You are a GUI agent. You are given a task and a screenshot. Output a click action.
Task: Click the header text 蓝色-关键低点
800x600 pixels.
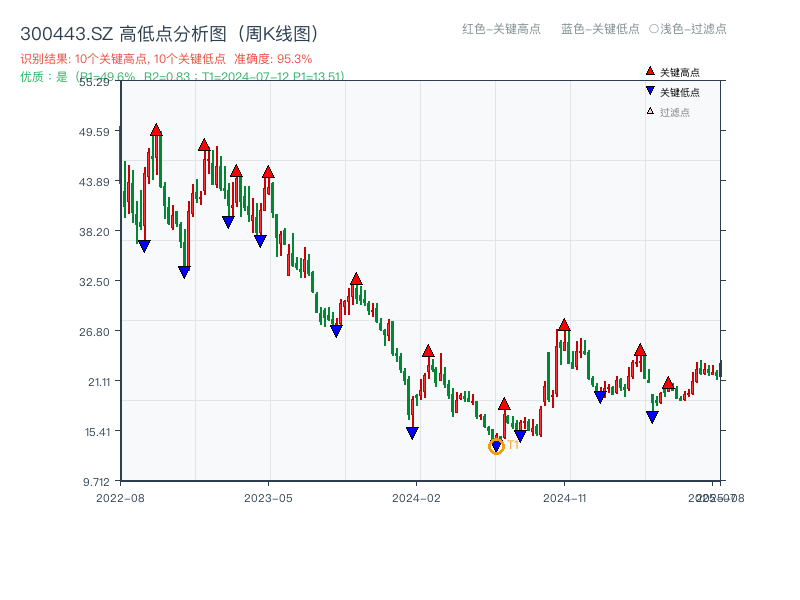pos(600,29)
